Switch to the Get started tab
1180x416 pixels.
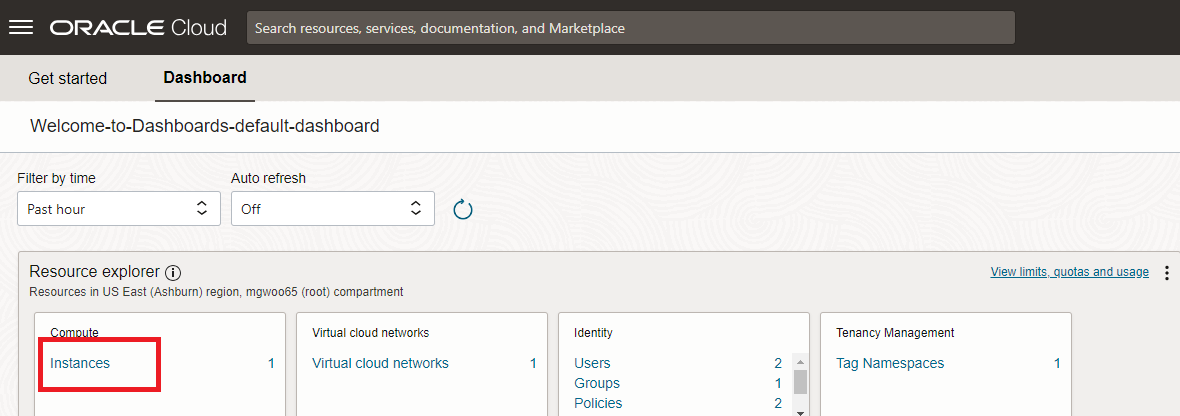tap(67, 78)
